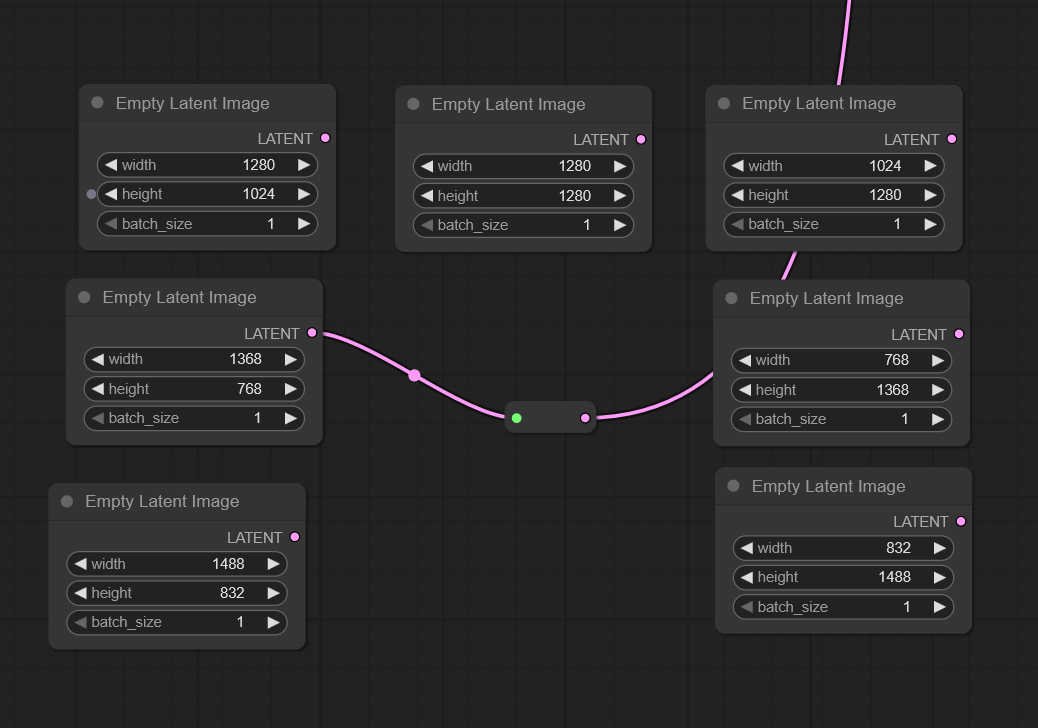The width and height of the screenshot is (1038, 728).
Task: Collapse the Empty Latent Image node sized 768×1368
Action: point(731,298)
